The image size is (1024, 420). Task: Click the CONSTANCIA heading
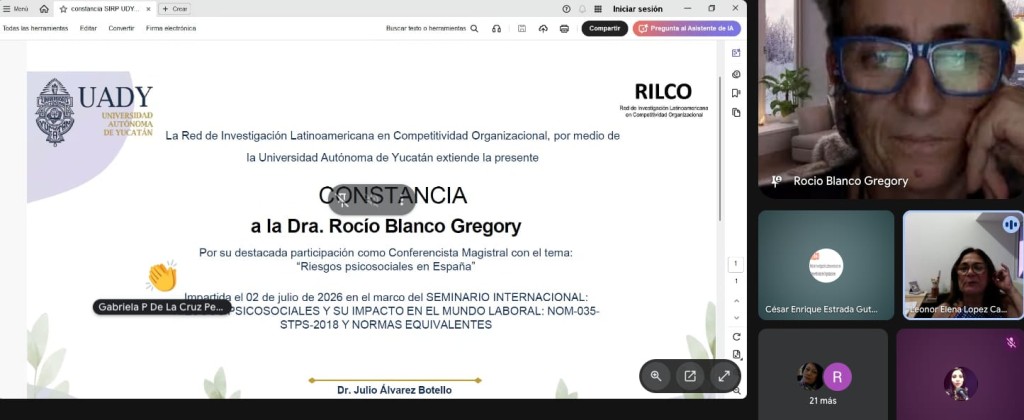[392, 195]
